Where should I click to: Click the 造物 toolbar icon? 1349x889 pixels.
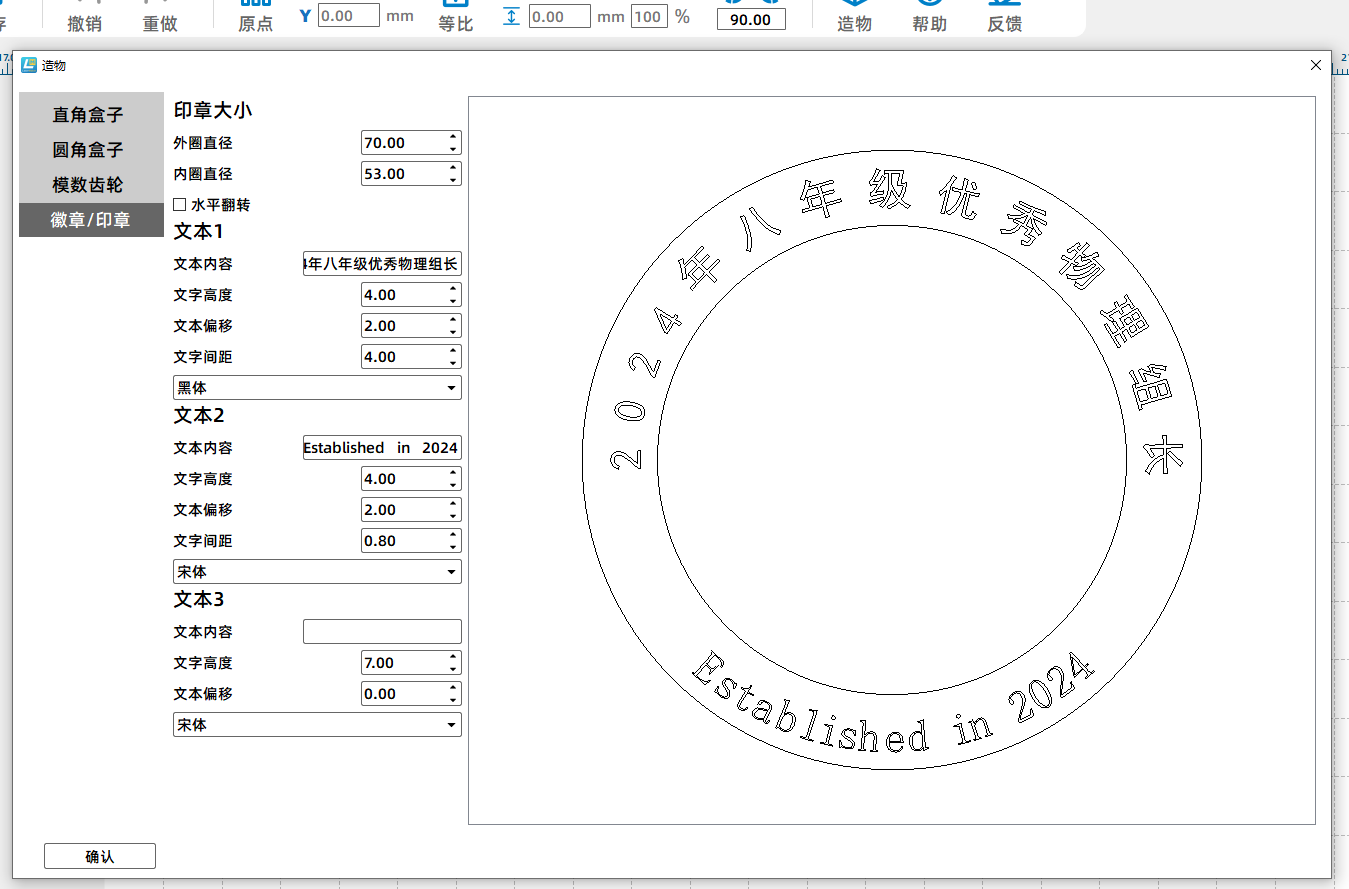[x=854, y=16]
